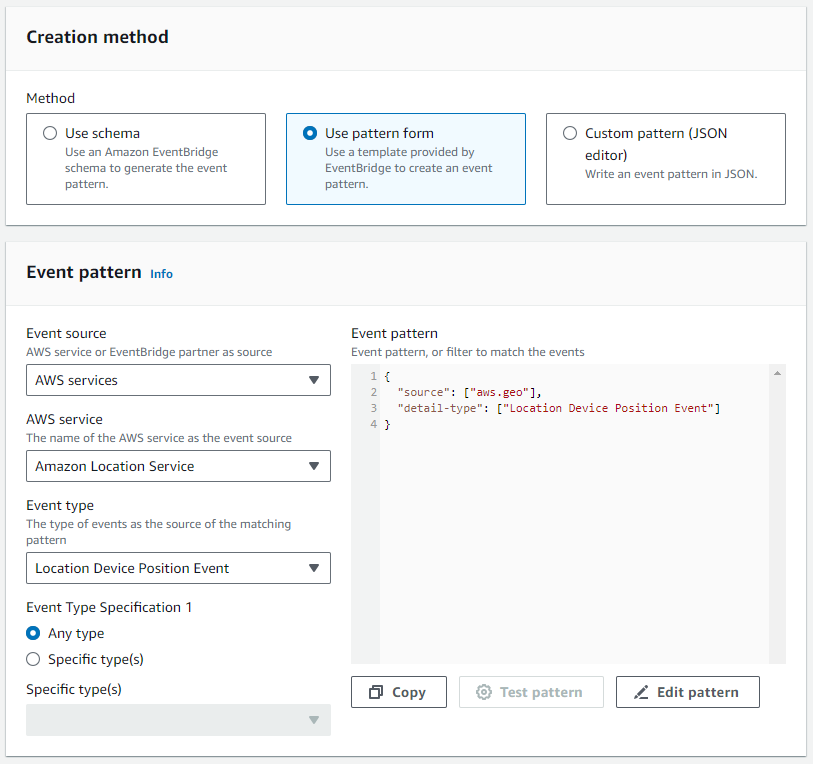Open the AWS services event source dropdown
Image resolution: width=813 pixels, height=764 pixels.
coord(178,380)
